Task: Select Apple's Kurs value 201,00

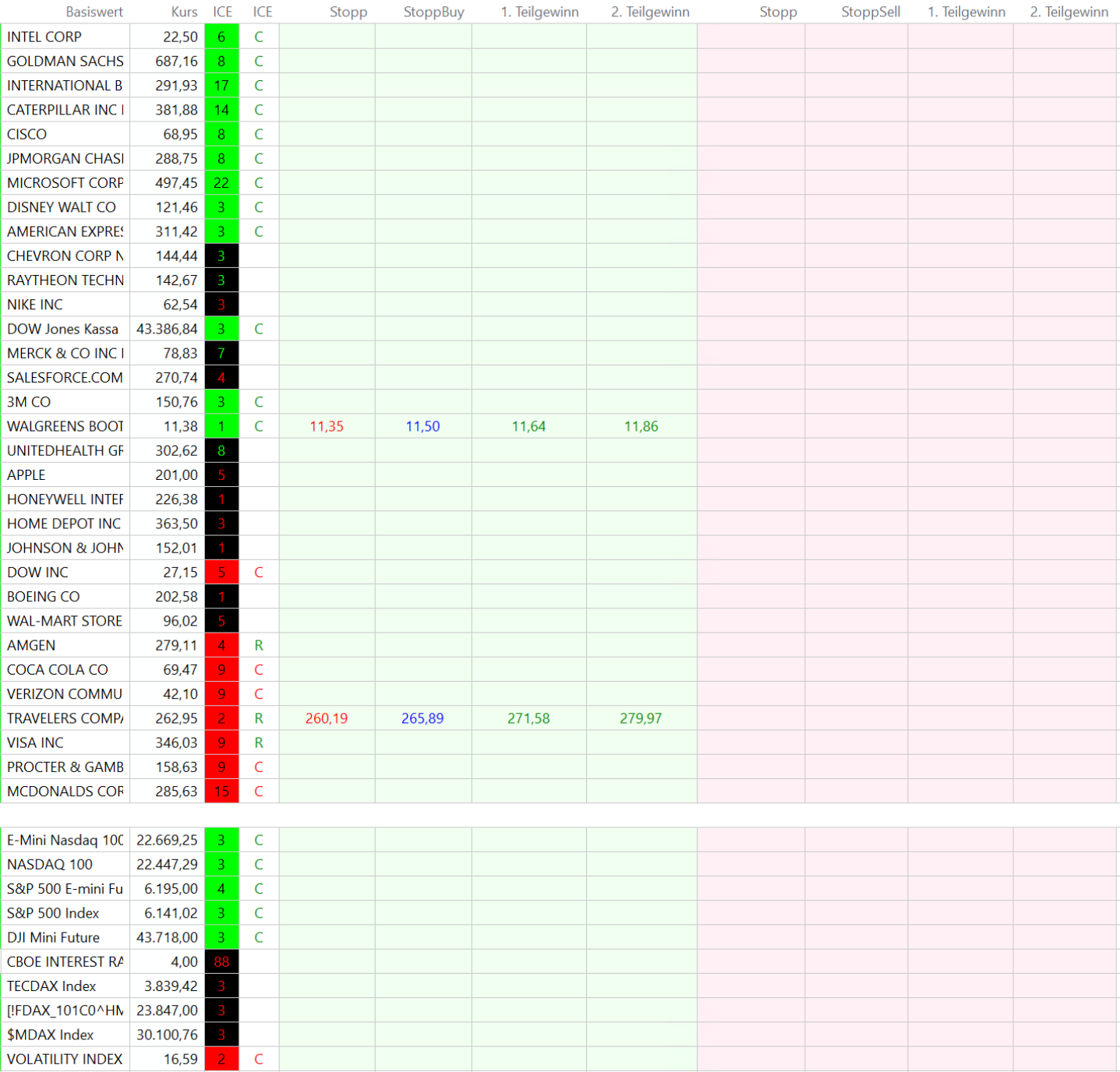Action: tap(176, 475)
